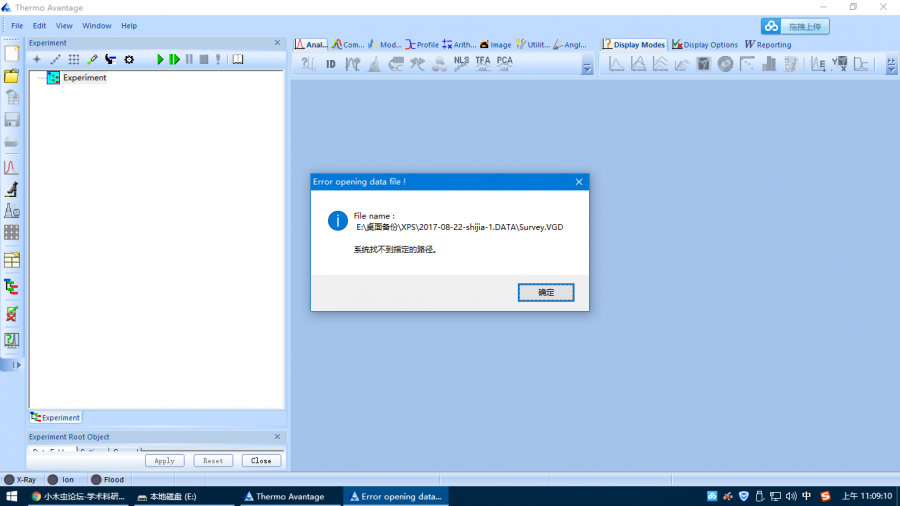
Task: Click the Apply button
Action: (x=164, y=461)
